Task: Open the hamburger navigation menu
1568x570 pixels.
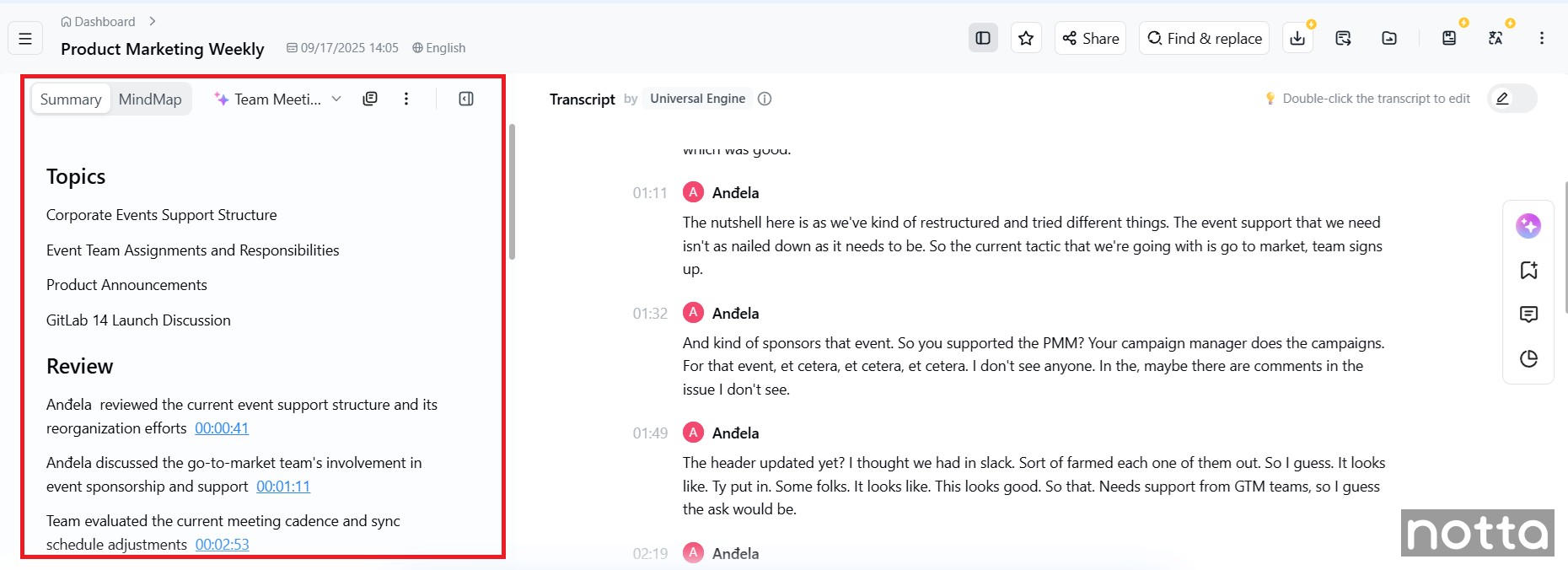Action: 25,39
